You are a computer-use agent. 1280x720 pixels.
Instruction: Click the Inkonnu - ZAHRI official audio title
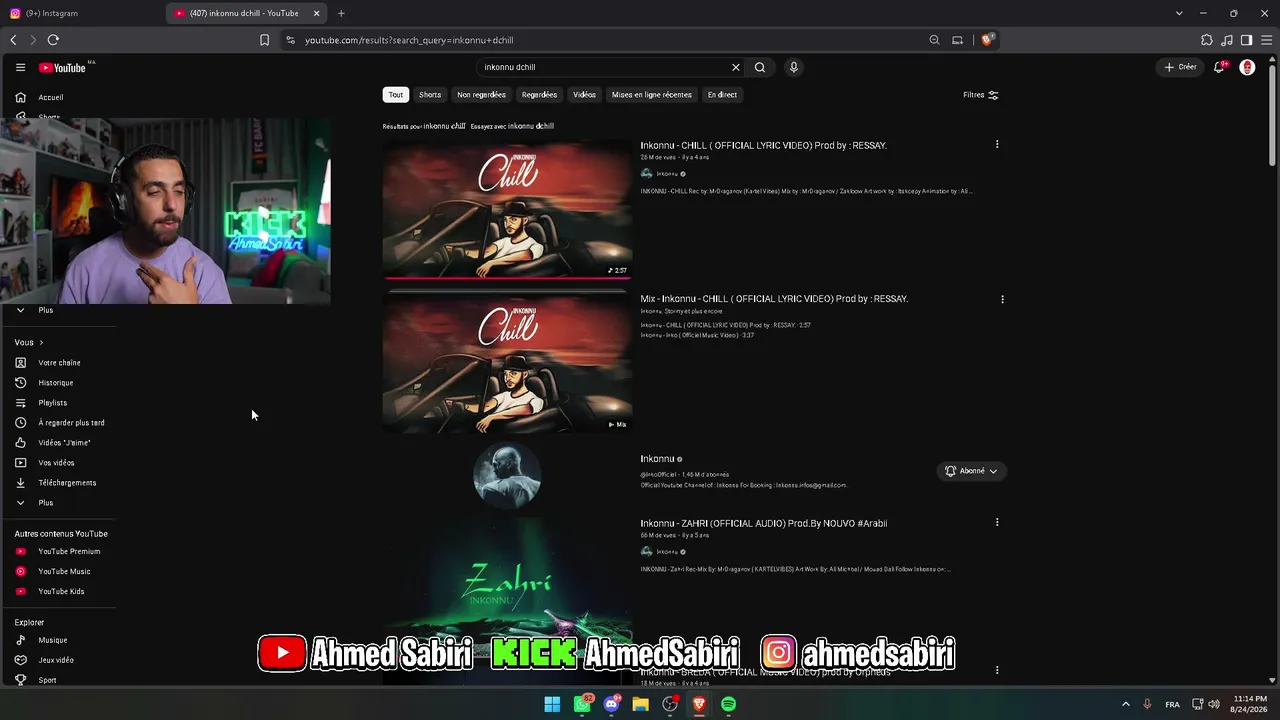click(764, 523)
